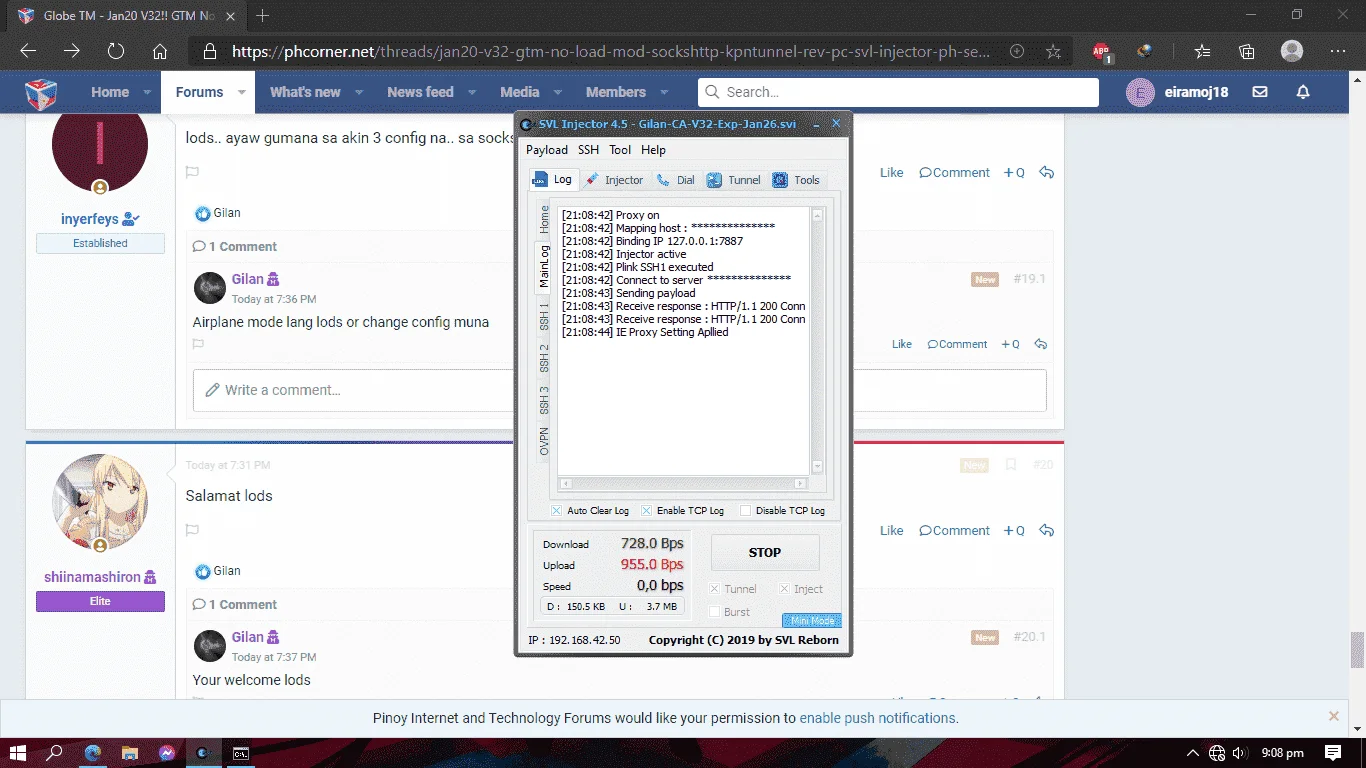Expand the Members dropdown arrow
Image resolution: width=1366 pixels, height=768 pixels.
tap(664, 92)
